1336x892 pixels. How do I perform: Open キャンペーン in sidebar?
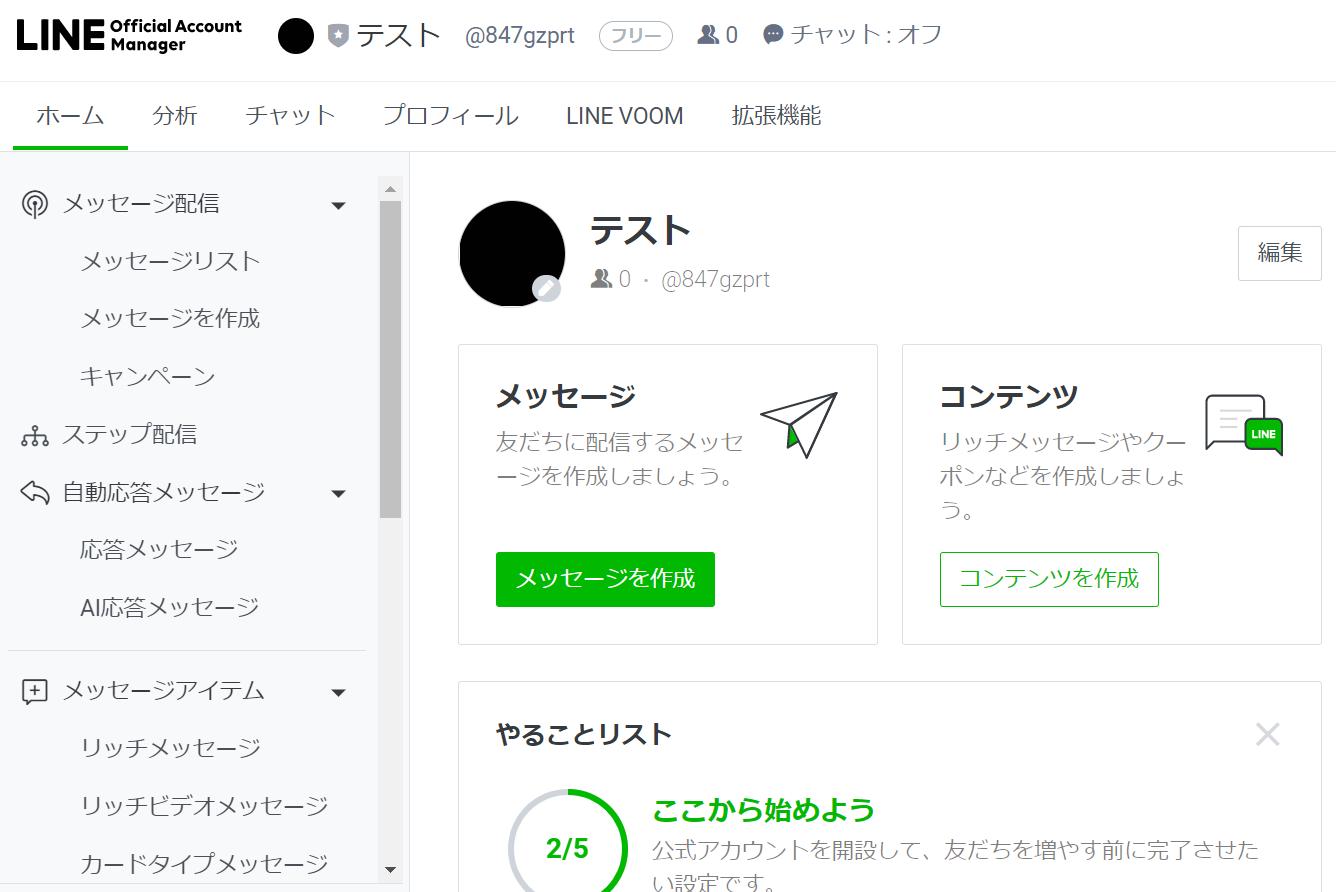tap(148, 377)
